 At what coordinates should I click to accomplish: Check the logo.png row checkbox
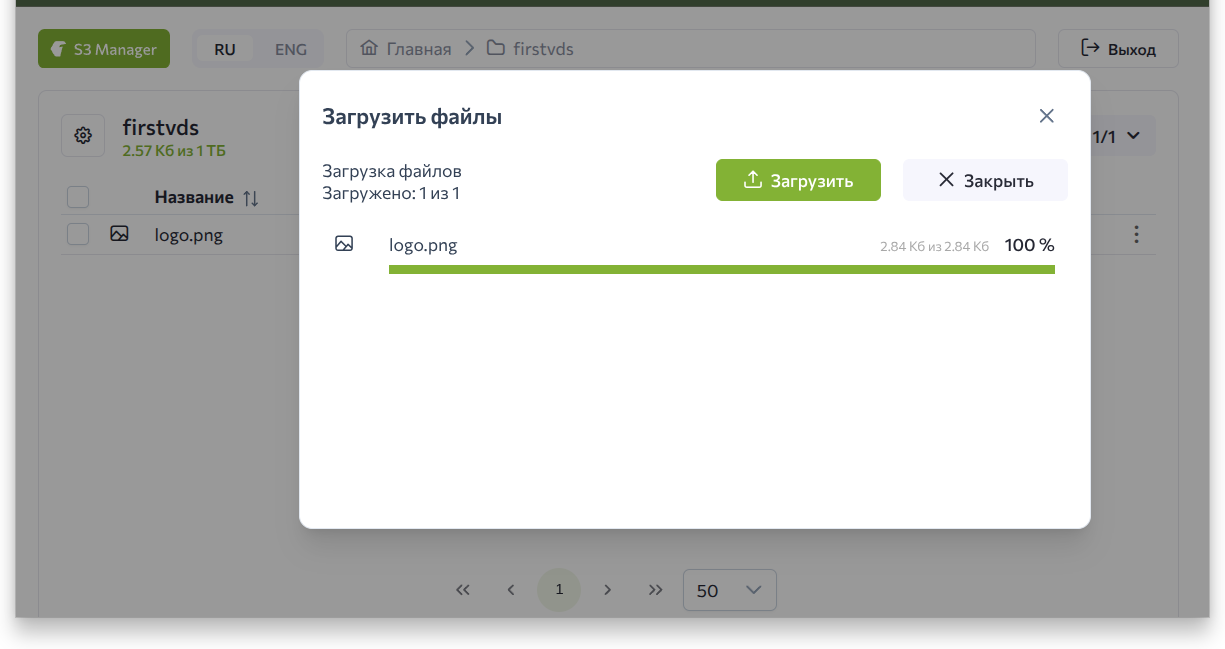78,235
